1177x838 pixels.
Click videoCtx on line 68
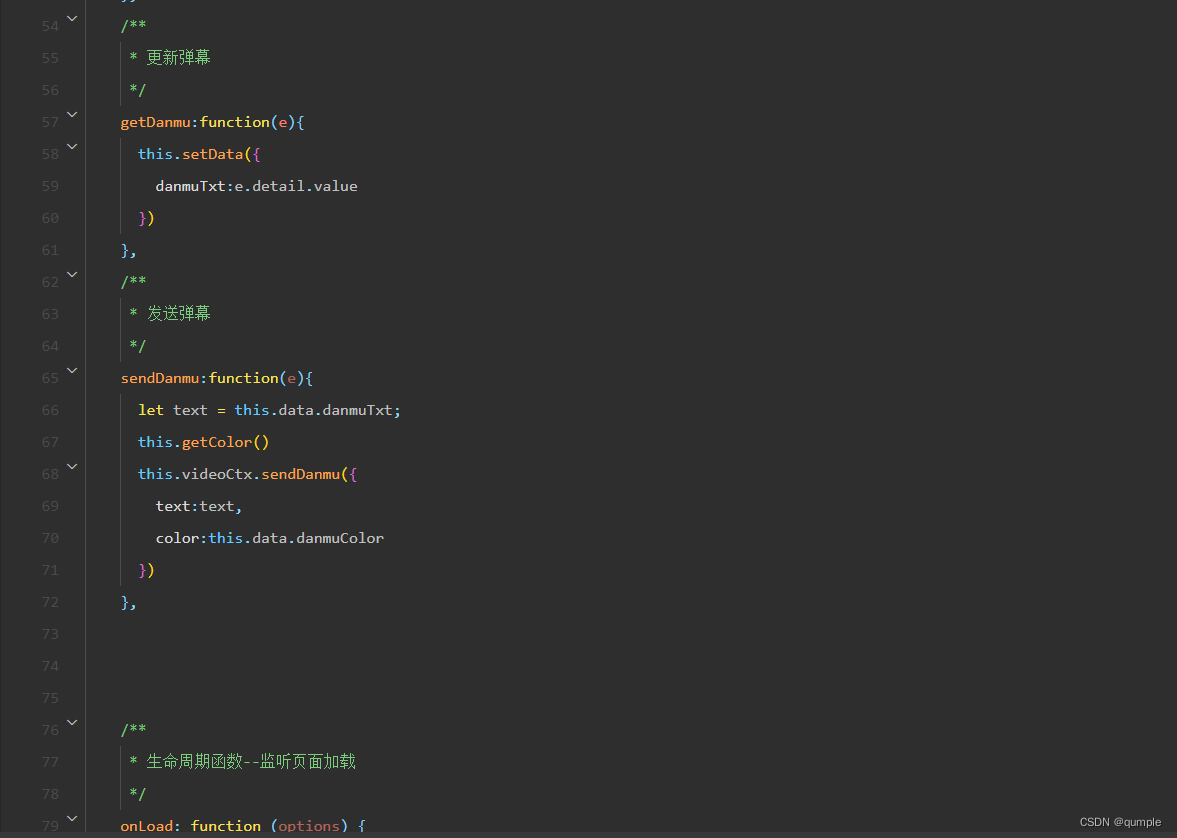click(217, 474)
